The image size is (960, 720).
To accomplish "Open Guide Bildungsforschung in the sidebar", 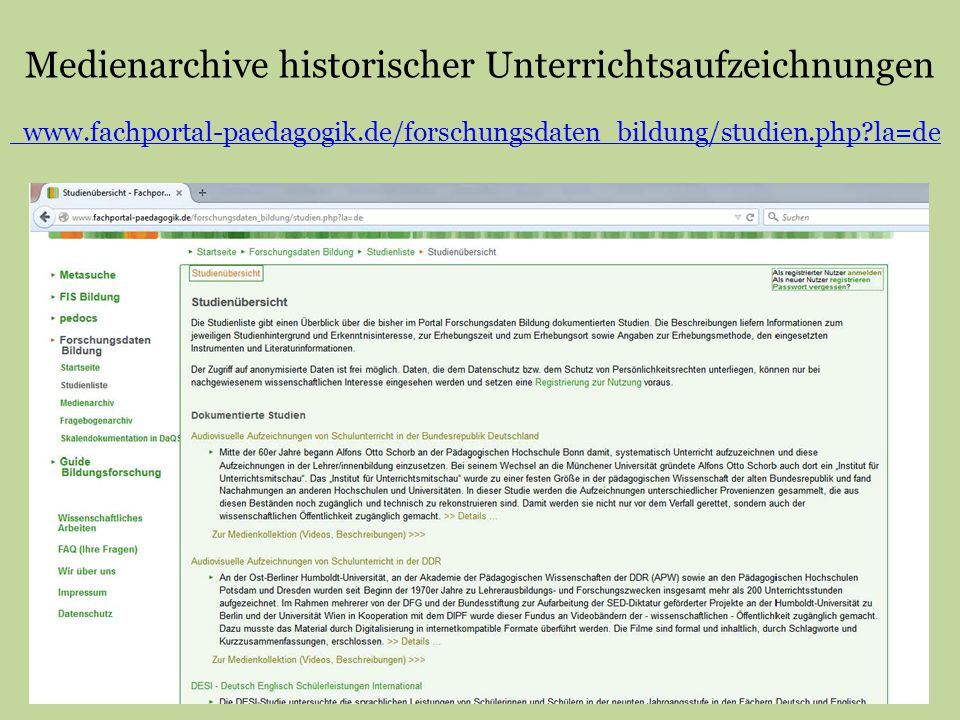I will tap(110, 467).
